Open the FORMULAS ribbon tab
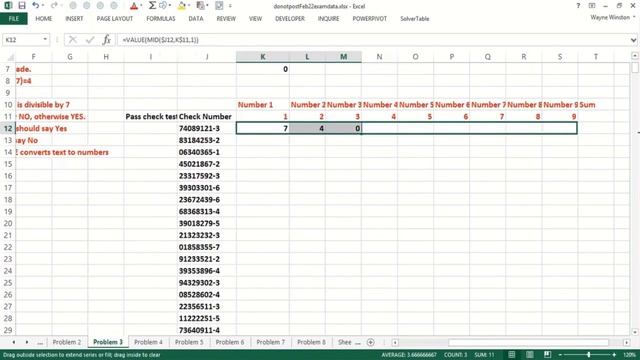Screen dimensions: 640x360 (x=161, y=19)
